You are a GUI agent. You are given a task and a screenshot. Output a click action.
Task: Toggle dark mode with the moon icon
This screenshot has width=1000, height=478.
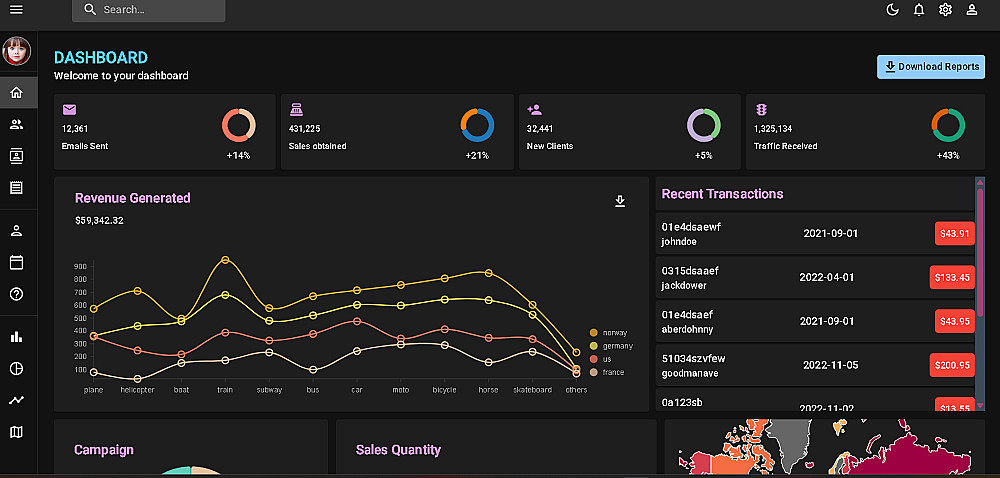pos(893,10)
